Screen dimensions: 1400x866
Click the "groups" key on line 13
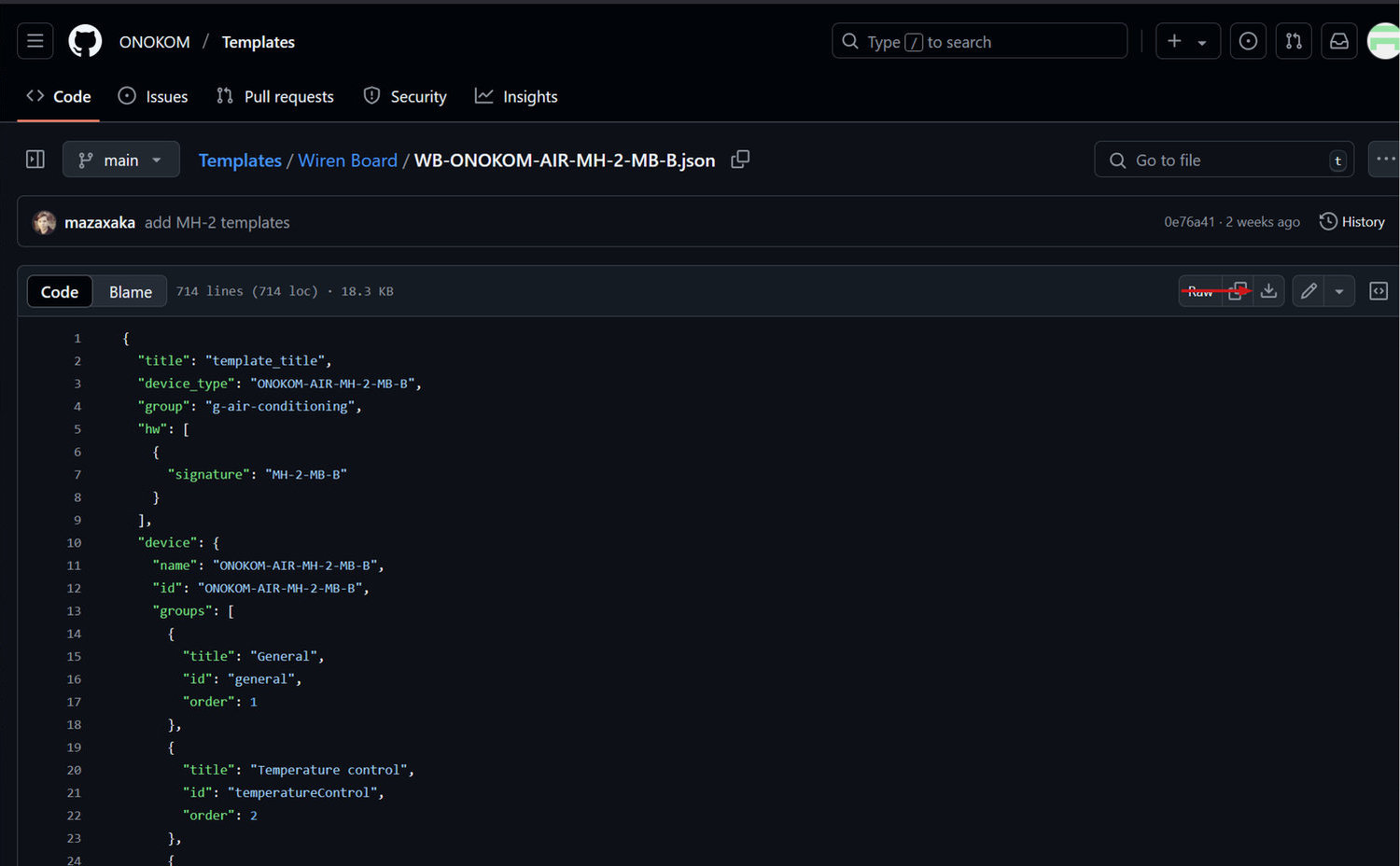(182, 611)
